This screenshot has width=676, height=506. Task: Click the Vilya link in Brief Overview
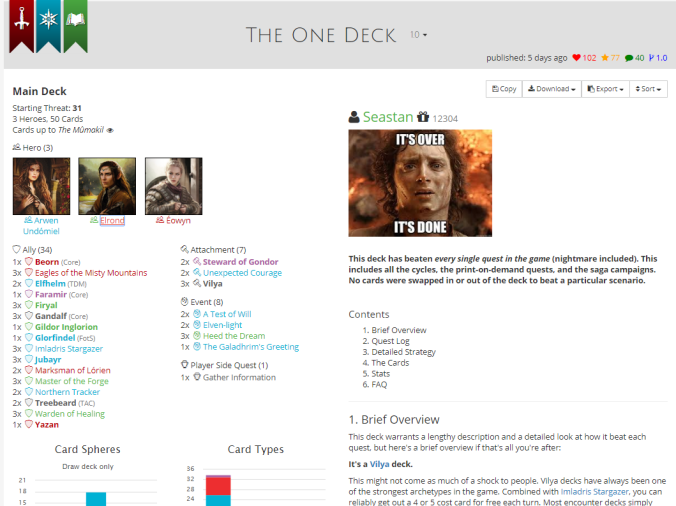click(379, 464)
